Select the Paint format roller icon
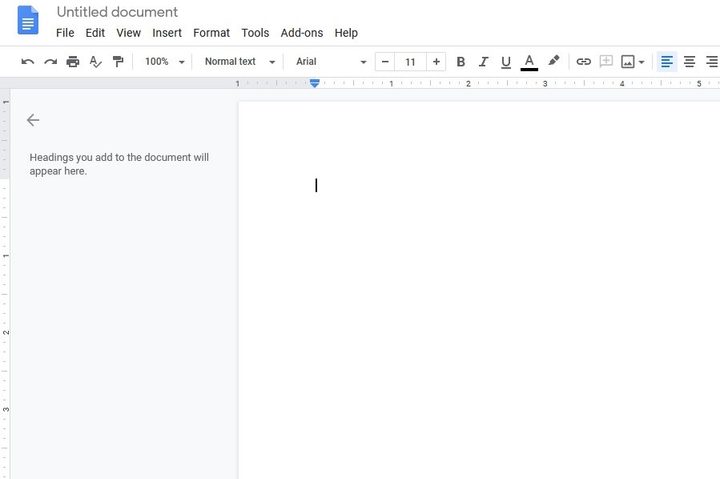Screen dimensions: 720x479 (x=118, y=62)
